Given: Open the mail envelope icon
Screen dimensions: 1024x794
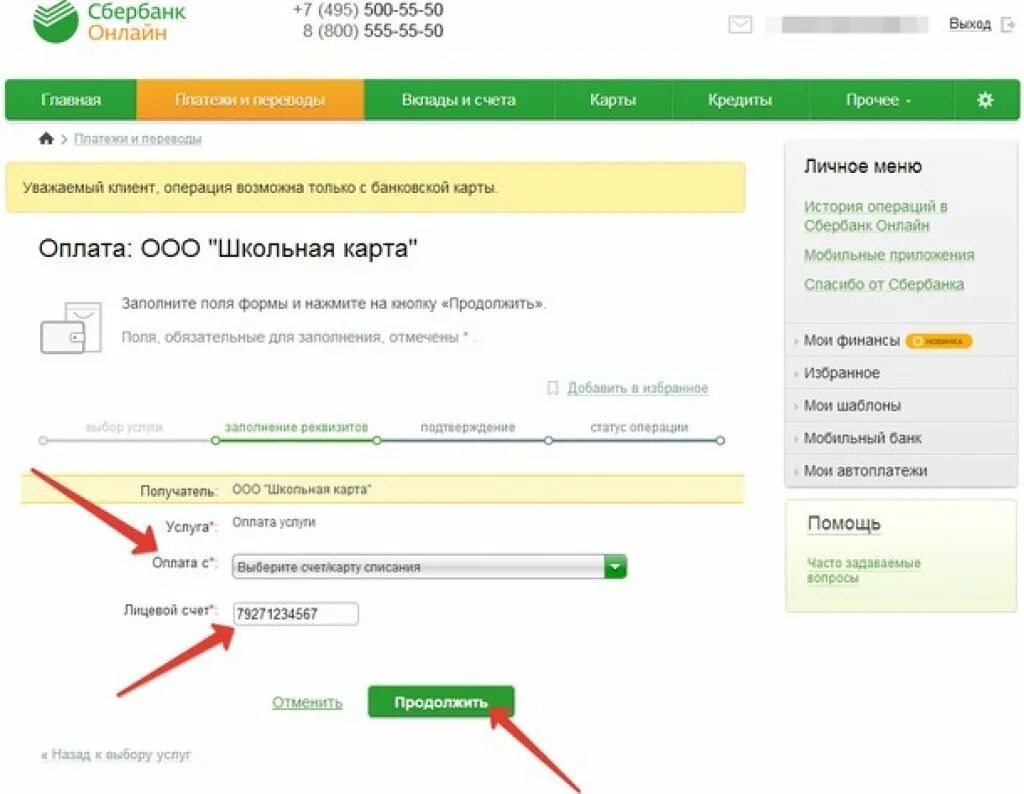Looking at the screenshot, I should [740, 25].
